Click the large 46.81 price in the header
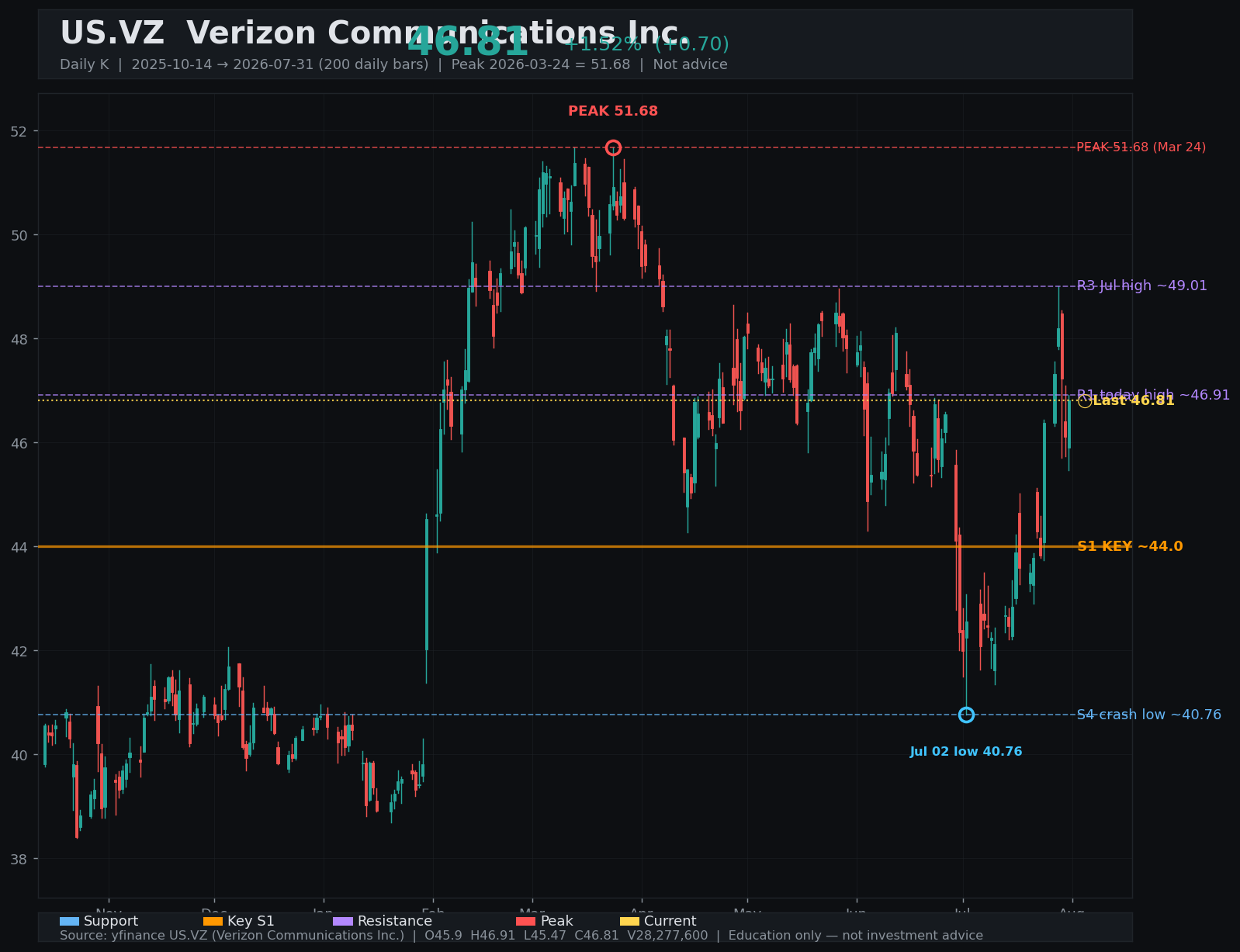 468,43
